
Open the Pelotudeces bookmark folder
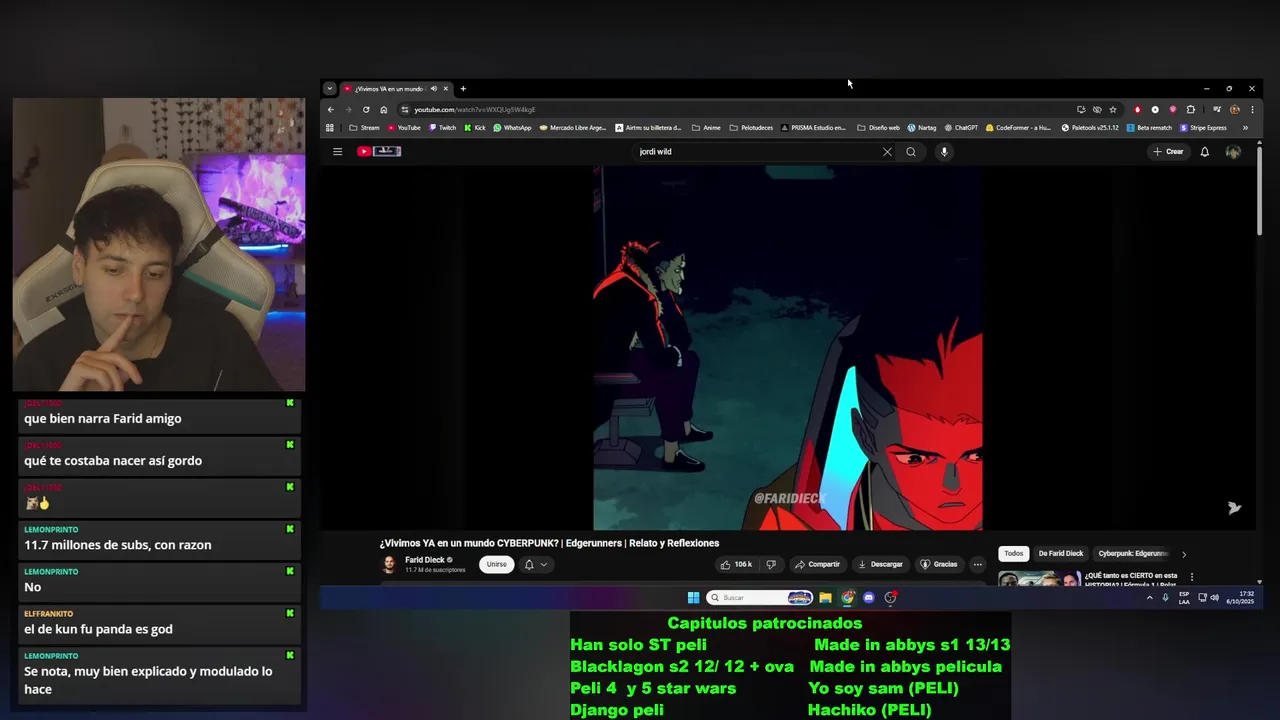pyautogui.click(x=751, y=128)
